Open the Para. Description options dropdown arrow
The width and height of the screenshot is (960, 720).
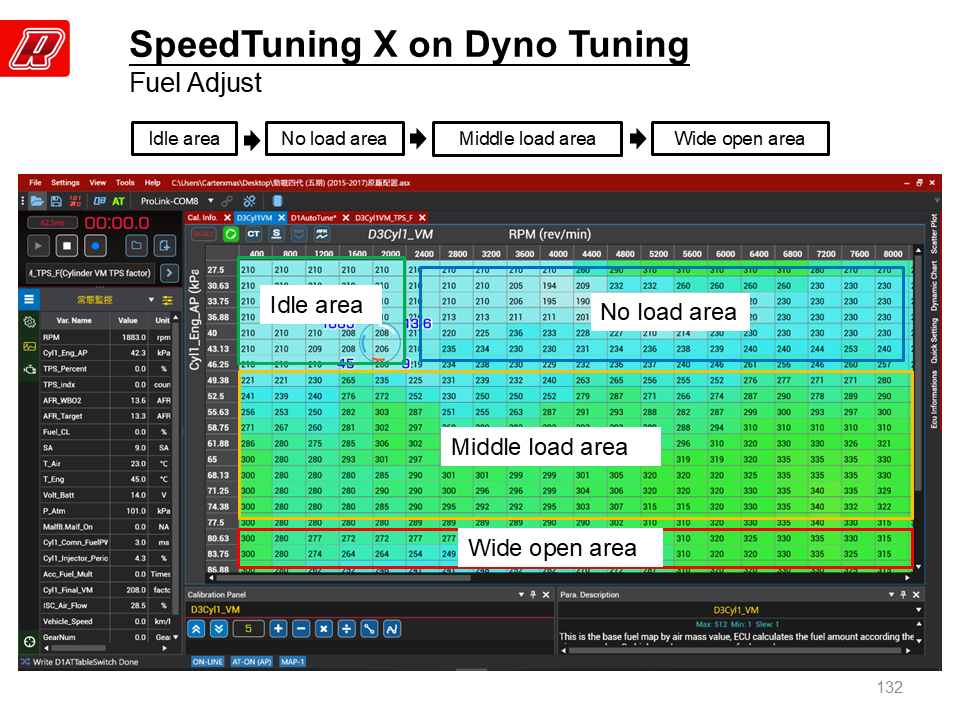point(891,594)
